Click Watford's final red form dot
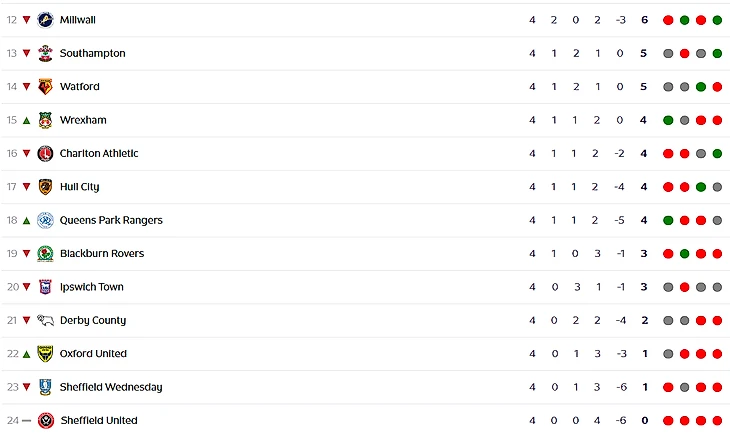The image size is (730, 435). (717, 87)
